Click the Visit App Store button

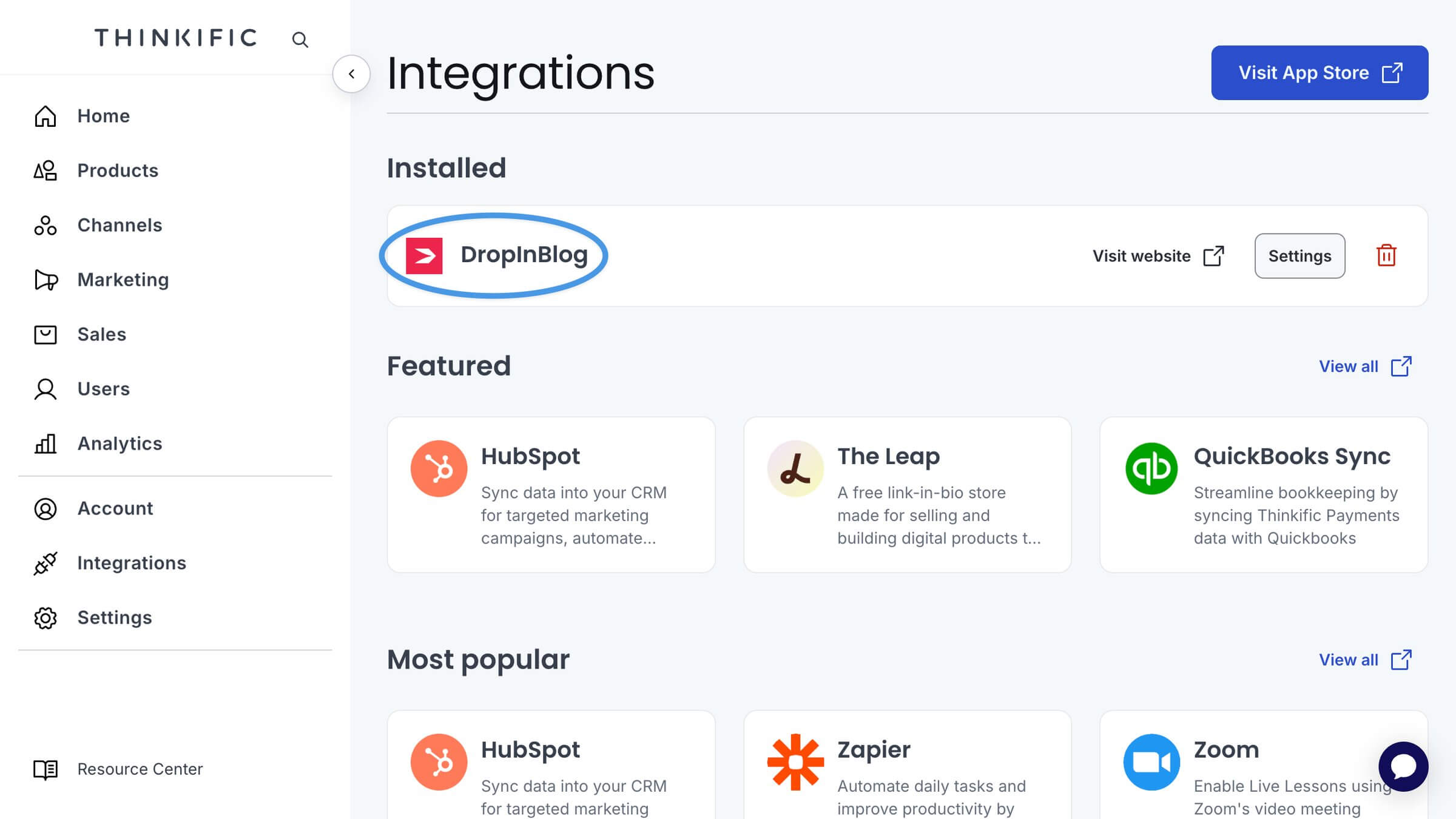(1319, 73)
